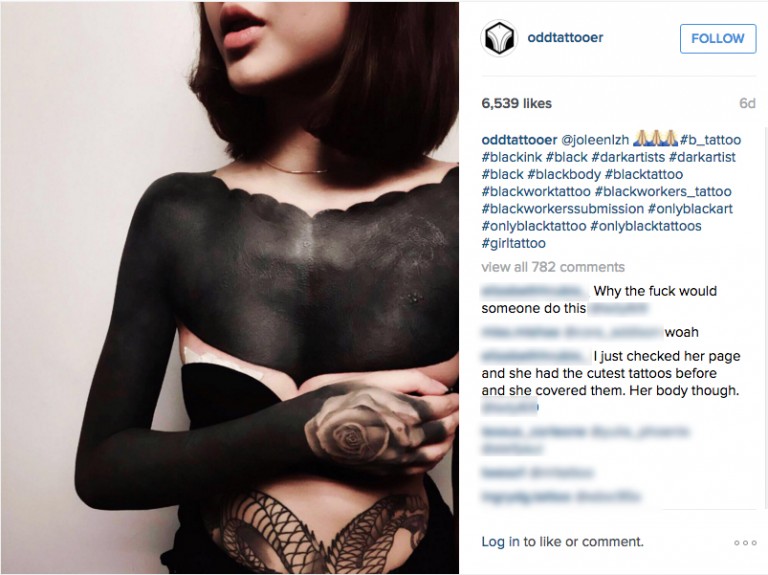768x575 pixels.
Task: Open the #darkartists hashtag
Action: pos(628,157)
